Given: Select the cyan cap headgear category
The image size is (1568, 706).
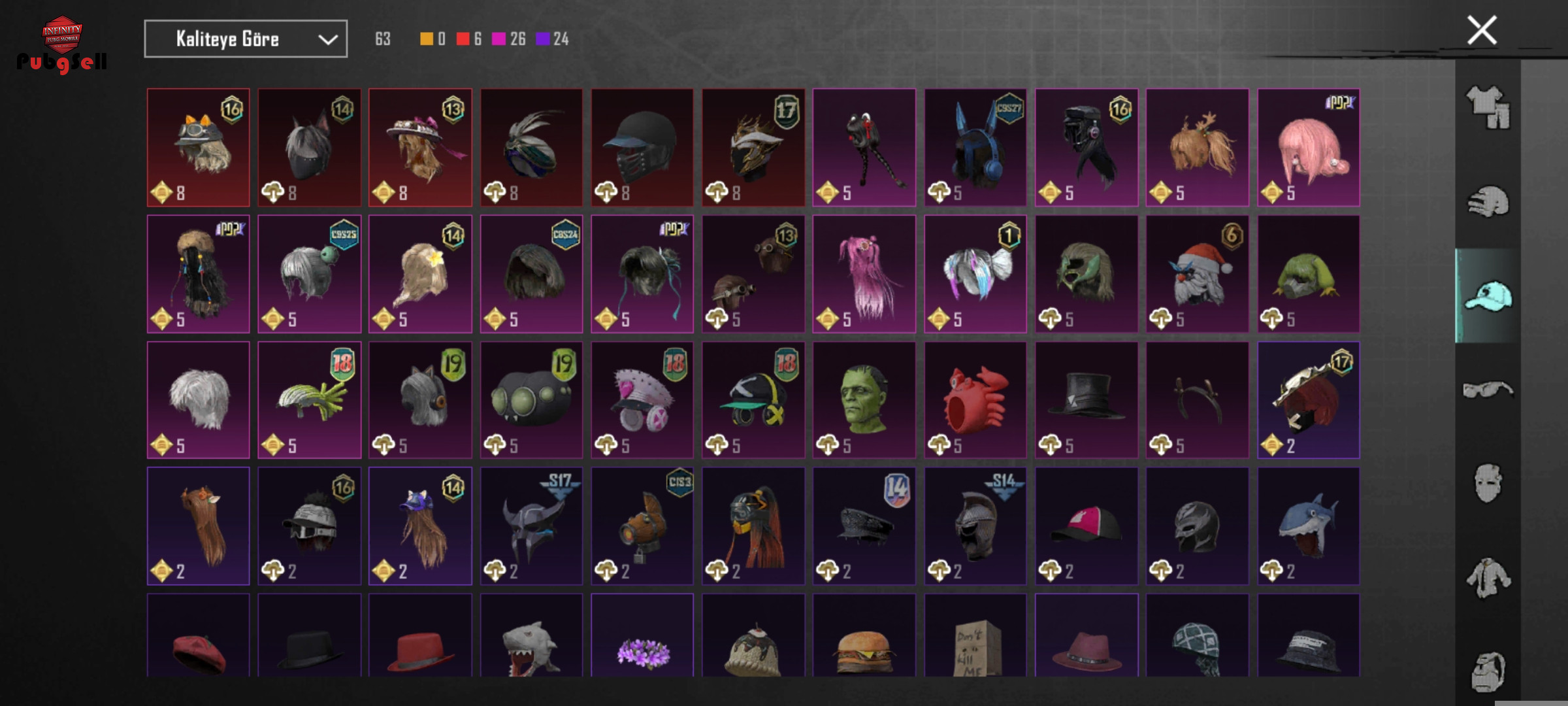Looking at the screenshot, I should 1488,296.
